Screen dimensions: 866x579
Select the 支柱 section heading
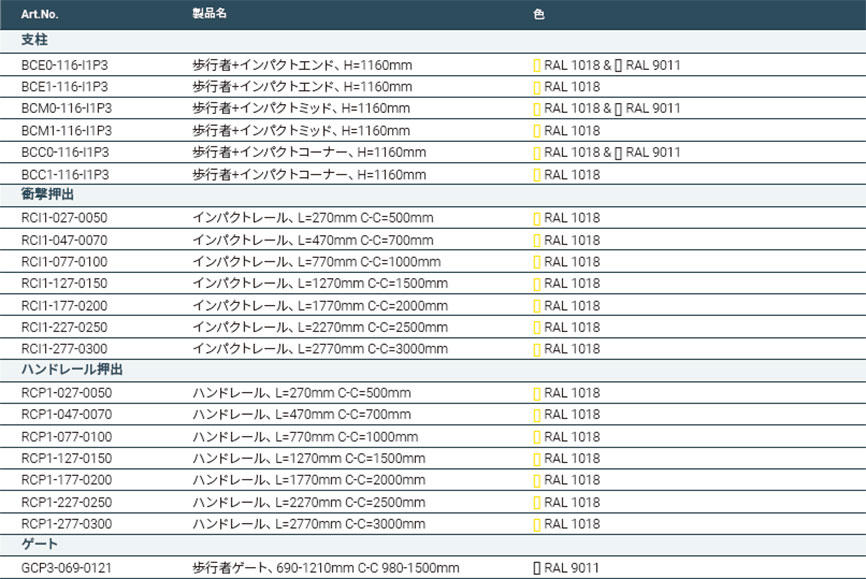pyautogui.click(x=34, y=40)
